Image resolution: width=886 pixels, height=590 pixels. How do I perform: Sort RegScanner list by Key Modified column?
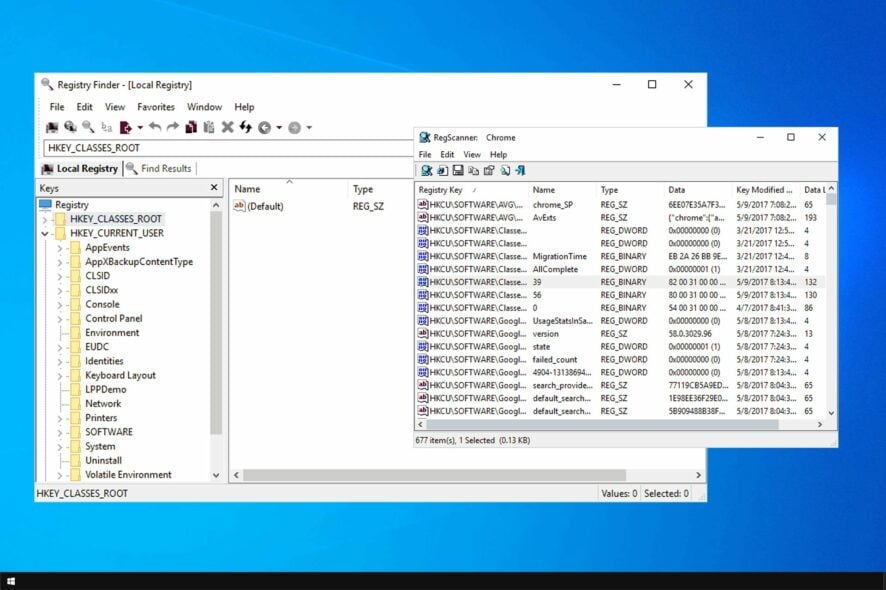coord(766,190)
